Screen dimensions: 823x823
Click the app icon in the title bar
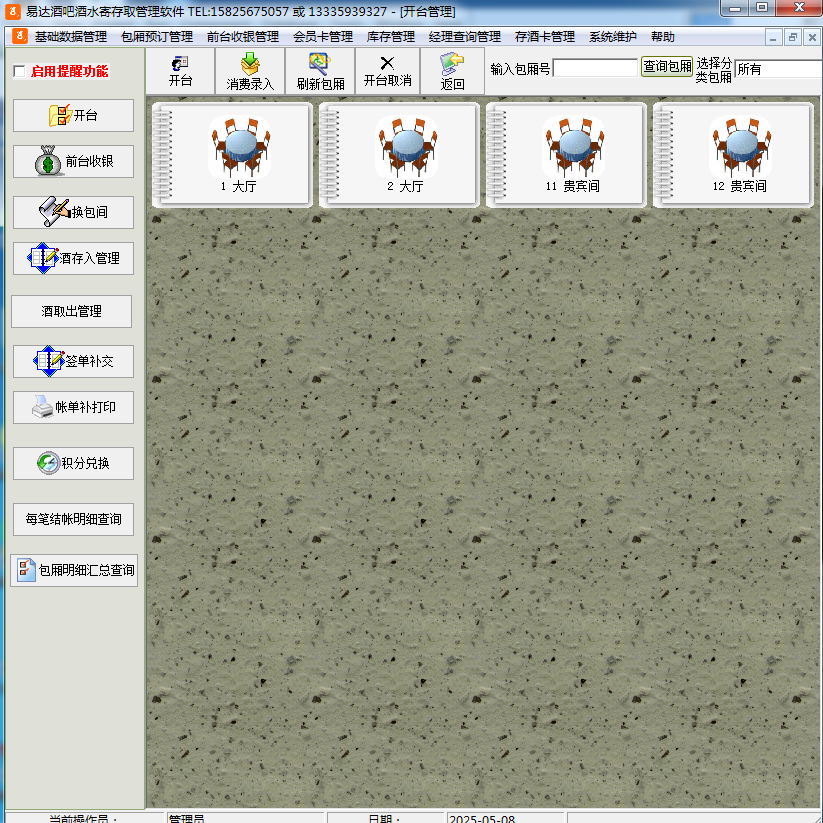[13, 11]
